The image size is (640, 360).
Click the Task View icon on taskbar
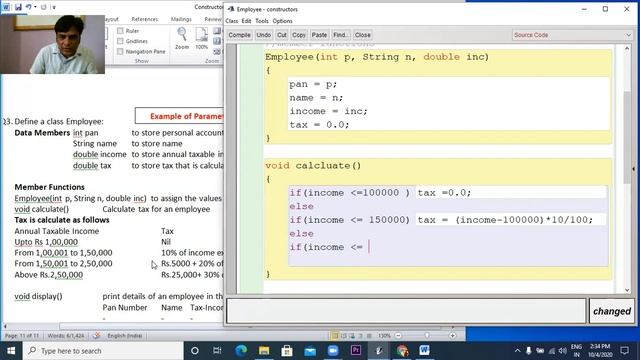click(x=217, y=351)
